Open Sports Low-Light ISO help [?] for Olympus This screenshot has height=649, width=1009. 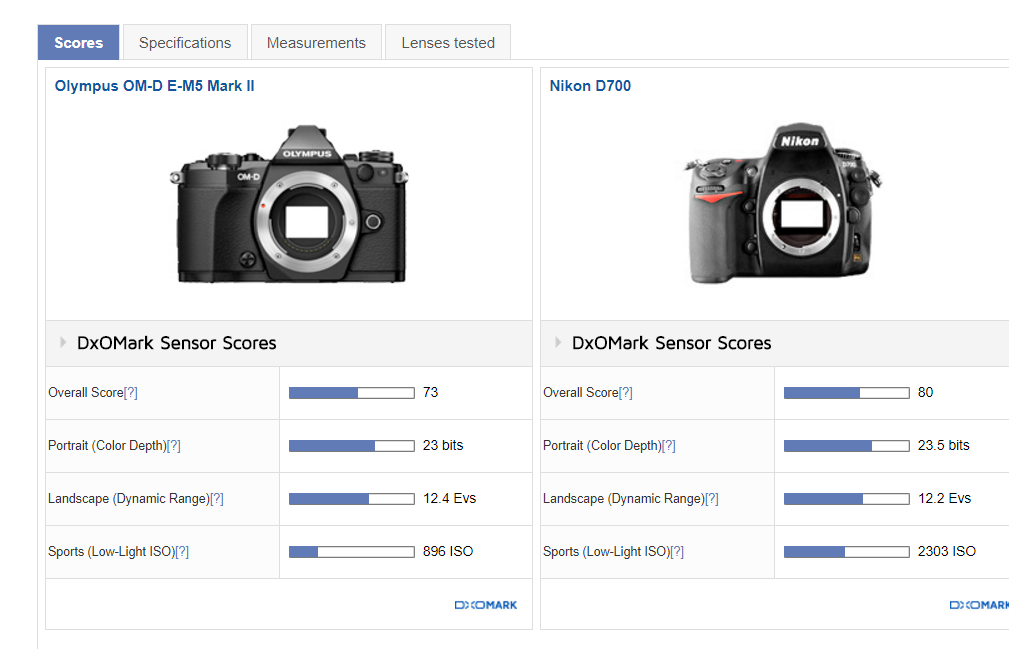[x=182, y=552]
